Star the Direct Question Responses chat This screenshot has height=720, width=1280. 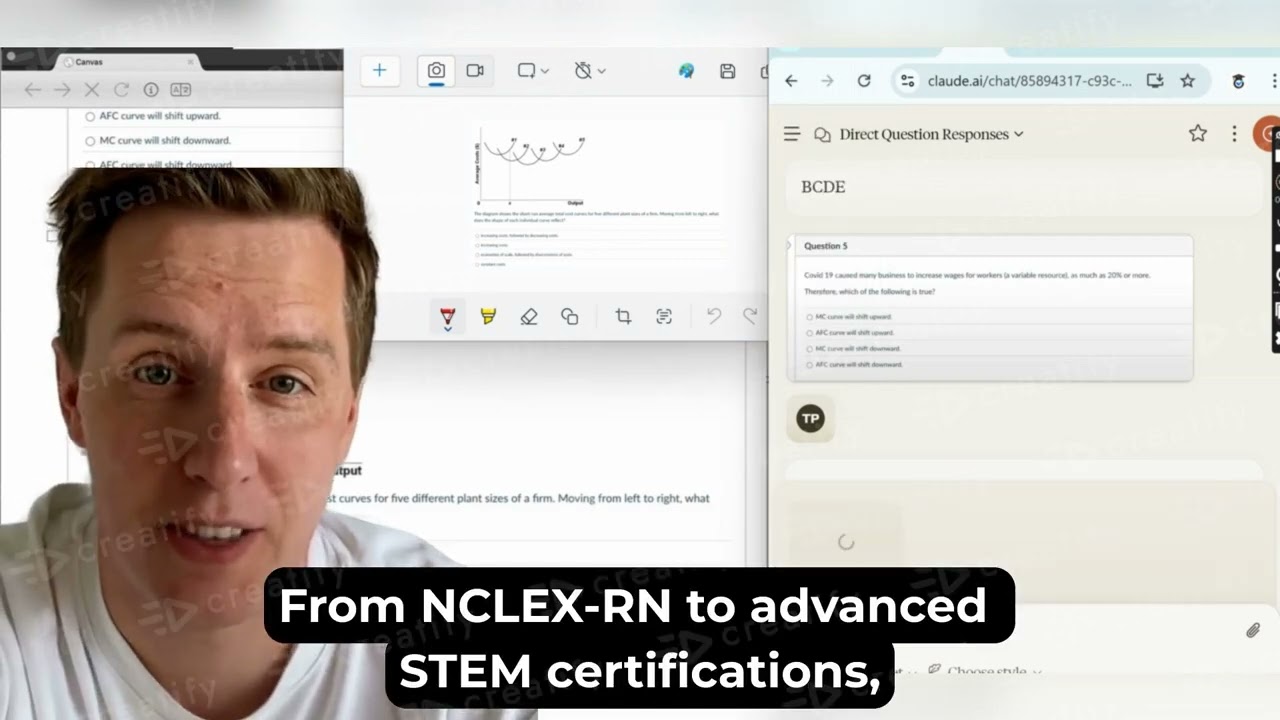[1198, 133]
